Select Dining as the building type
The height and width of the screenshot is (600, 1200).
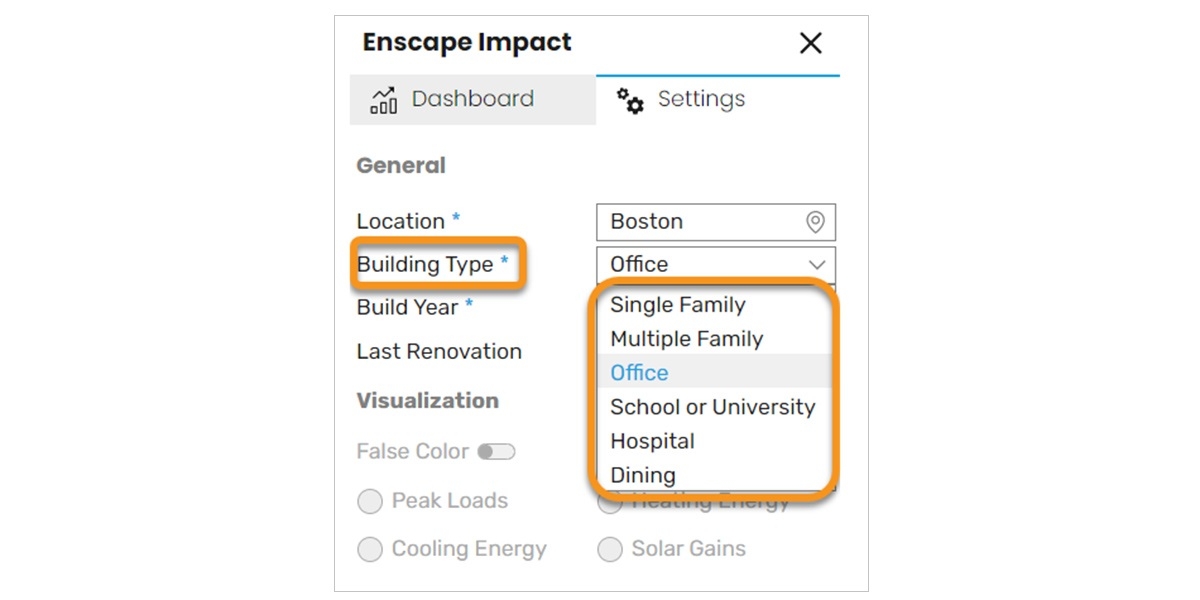[641, 475]
